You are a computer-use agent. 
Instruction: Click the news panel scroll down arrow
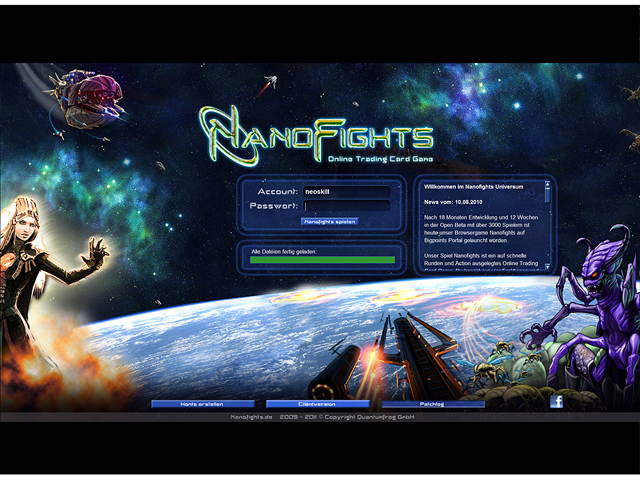[547, 267]
